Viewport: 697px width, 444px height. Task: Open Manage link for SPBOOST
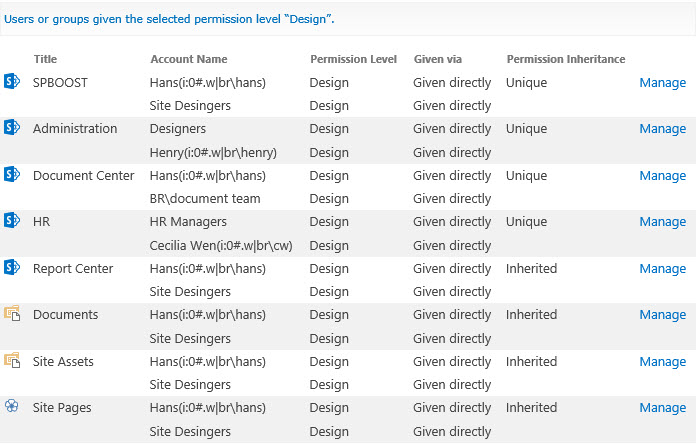[662, 83]
